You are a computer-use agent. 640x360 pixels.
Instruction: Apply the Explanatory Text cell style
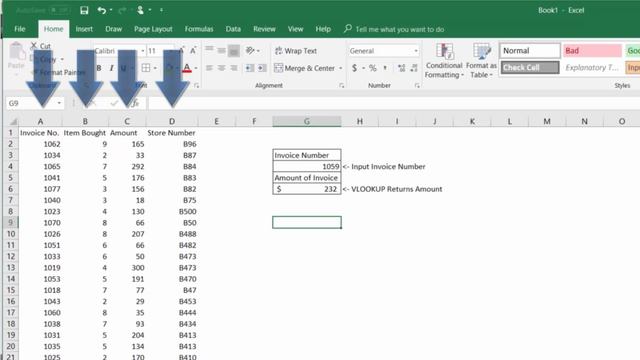(592, 67)
